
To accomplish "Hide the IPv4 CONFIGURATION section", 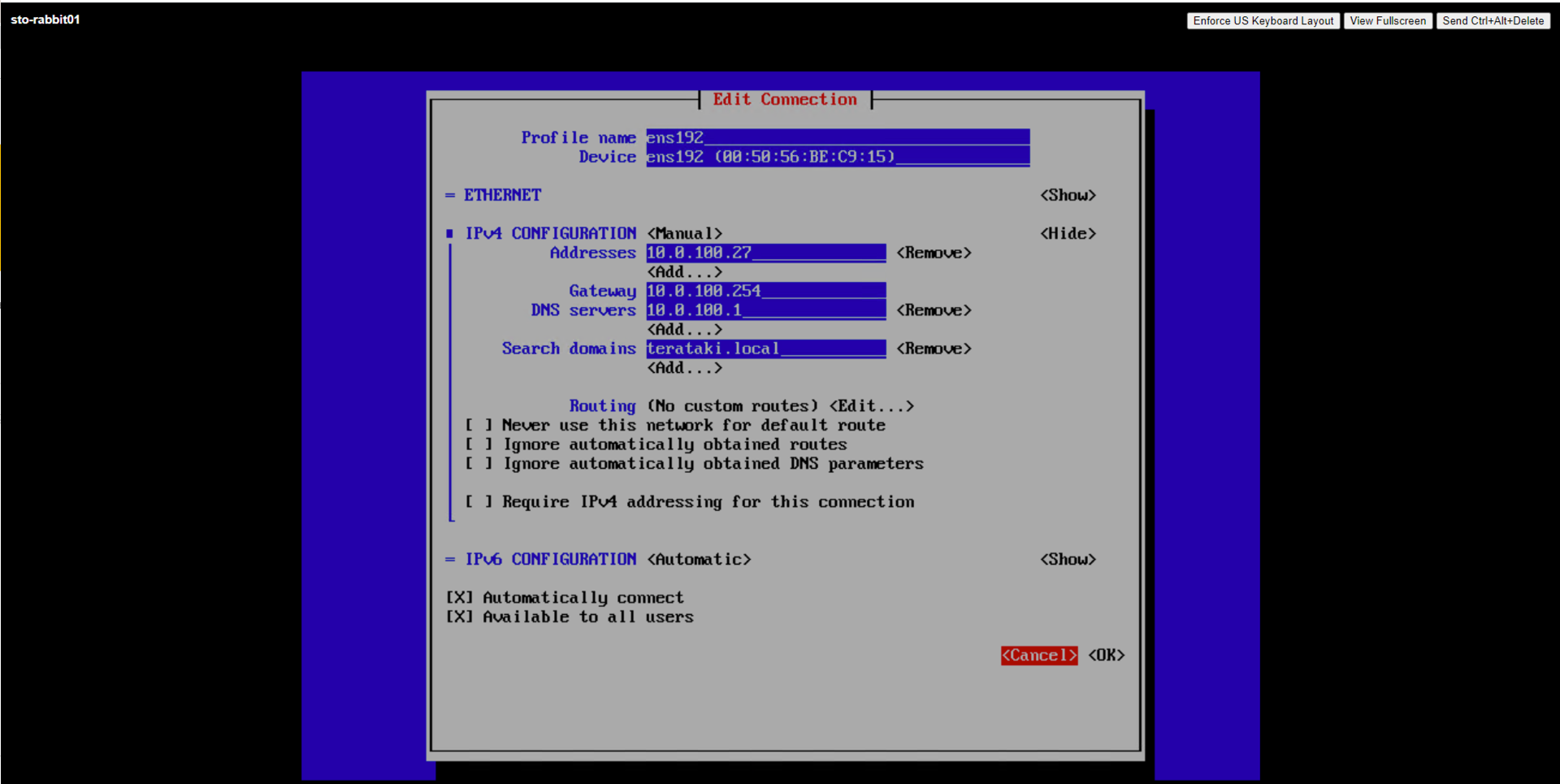I will tap(1068, 233).
